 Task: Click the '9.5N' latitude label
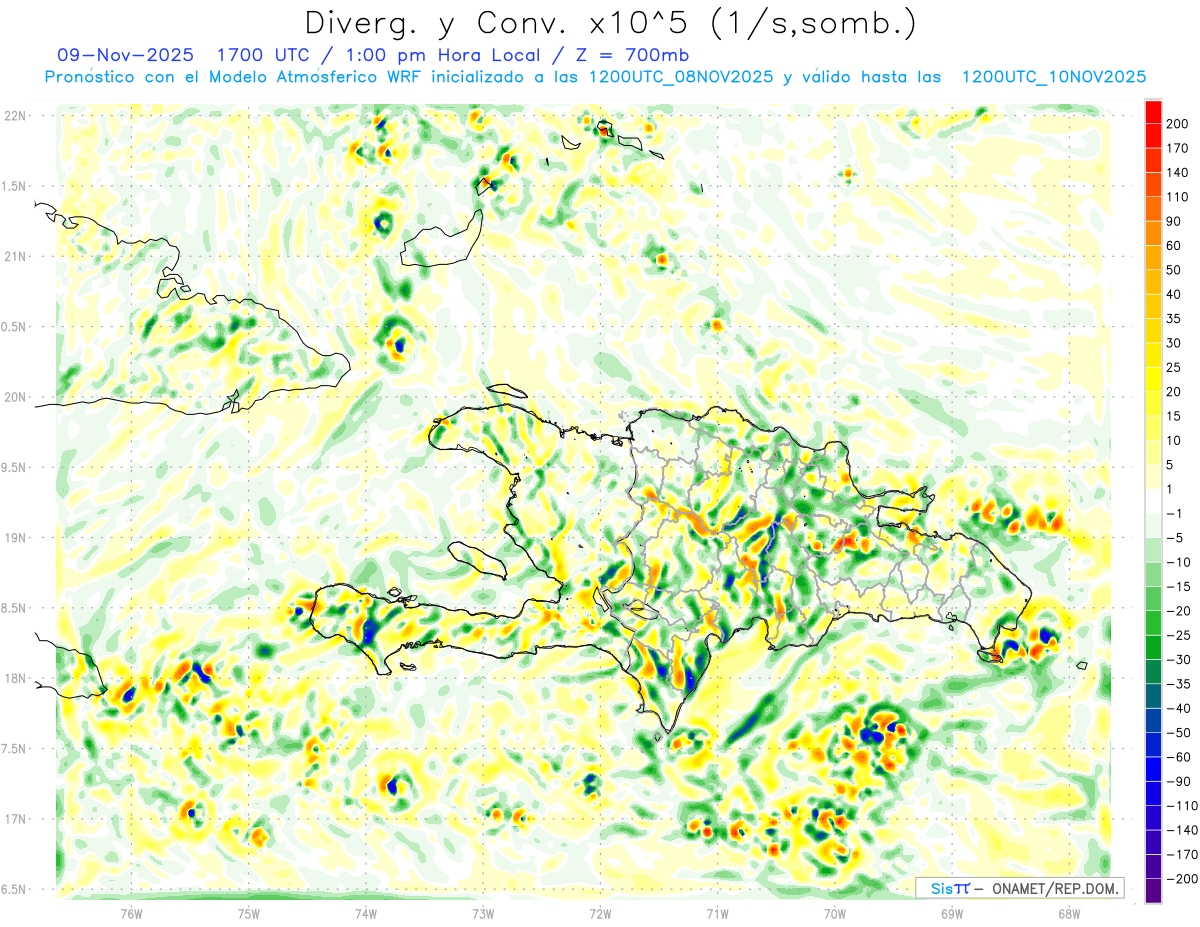point(15,467)
